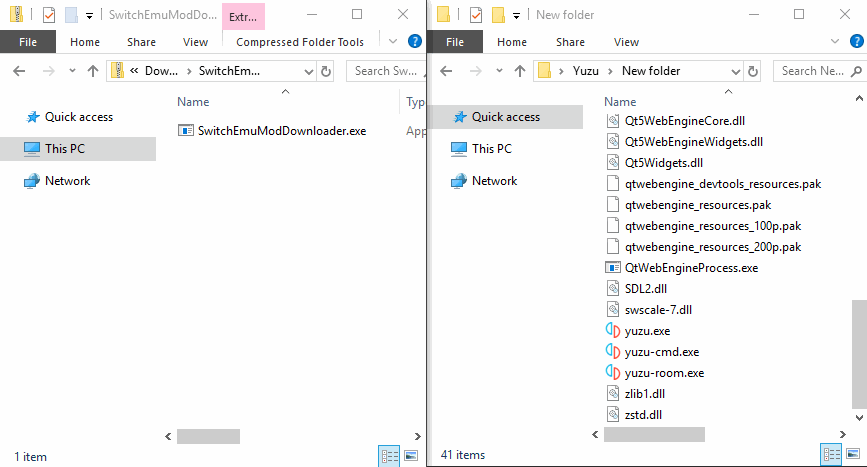Open Help in the New folder window
The width and height of the screenshot is (867, 467).
pyautogui.click(x=857, y=41)
